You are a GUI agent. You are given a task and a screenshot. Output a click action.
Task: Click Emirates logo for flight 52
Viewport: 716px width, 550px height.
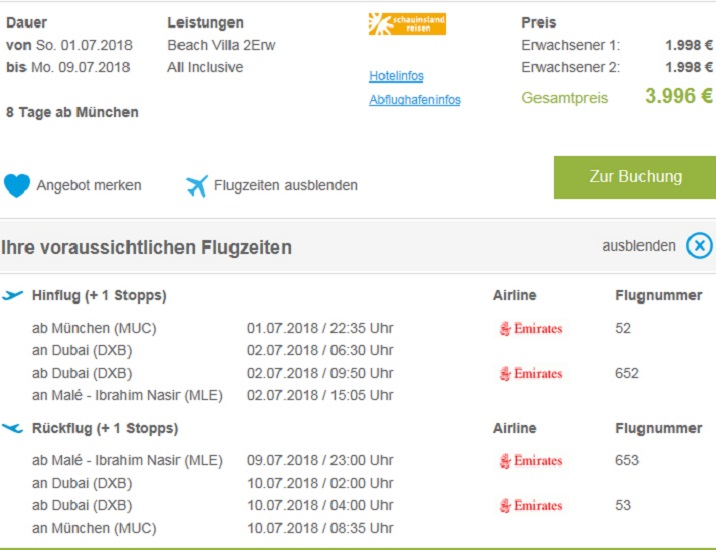(531, 328)
